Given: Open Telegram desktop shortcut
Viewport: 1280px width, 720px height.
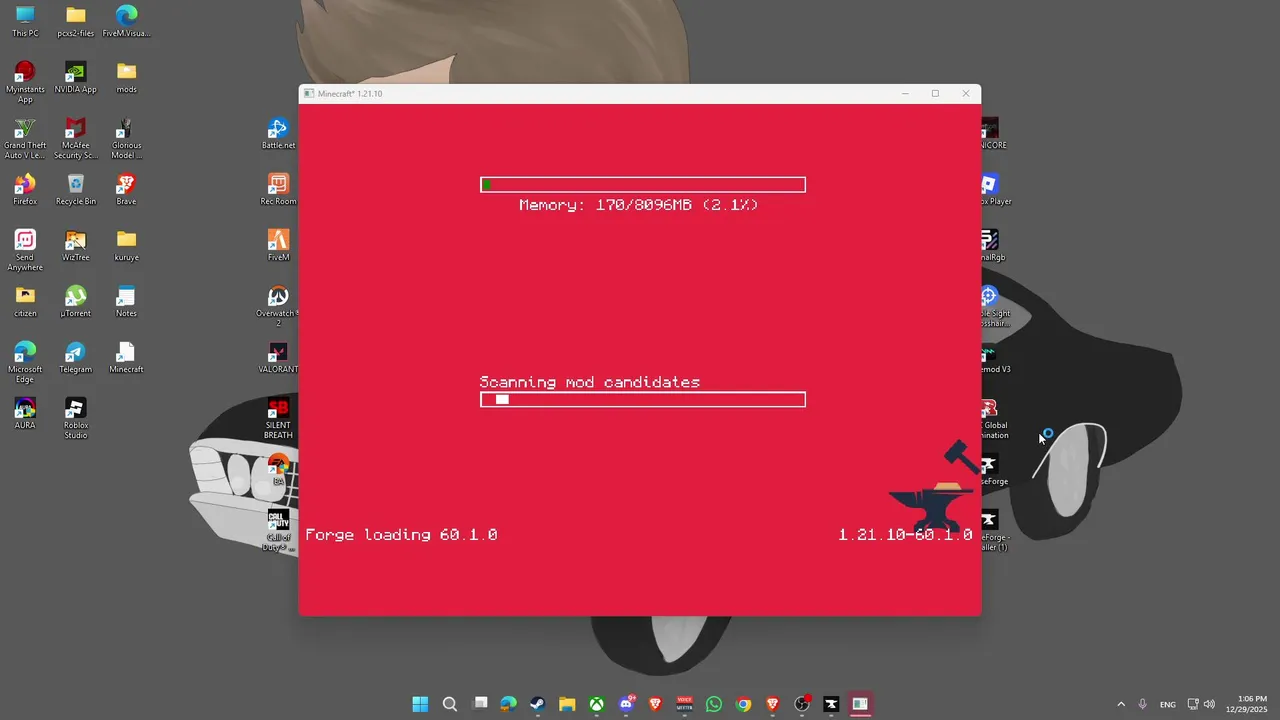Looking at the screenshot, I should point(75,357).
